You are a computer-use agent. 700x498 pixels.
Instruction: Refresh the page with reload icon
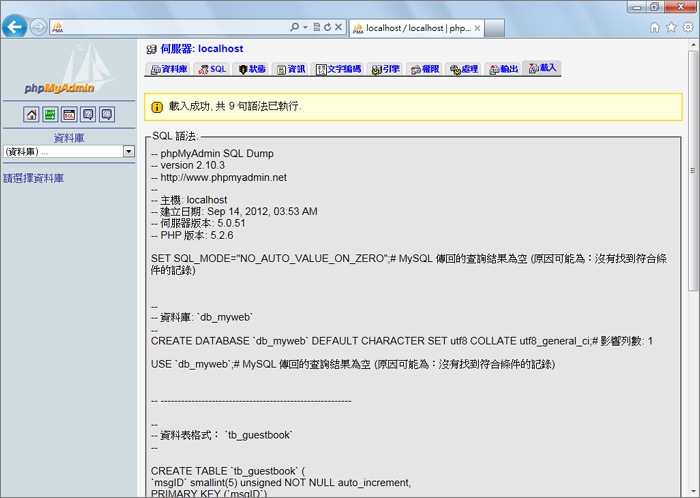pos(327,27)
